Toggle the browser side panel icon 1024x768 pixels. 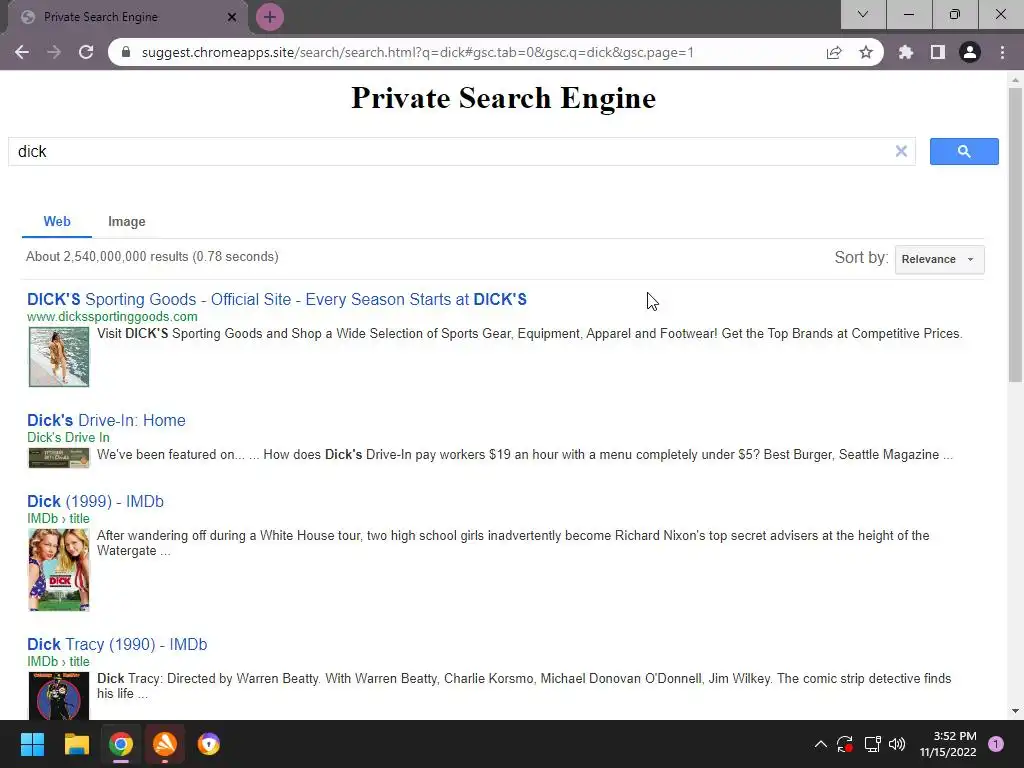938,52
